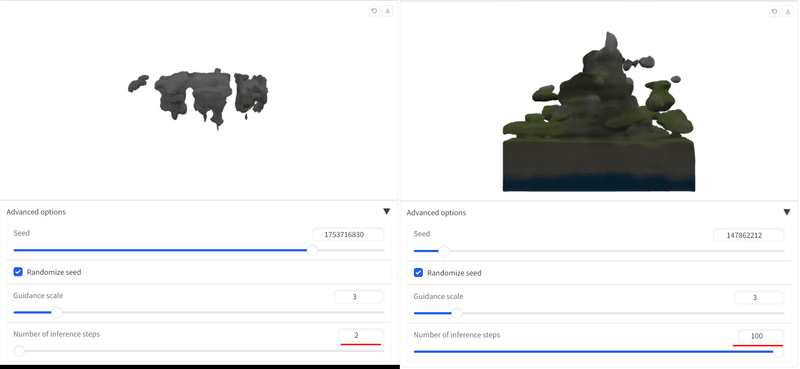800x369 pixels.
Task: Click the reset view icon in right viewer
Action: pos(774,11)
